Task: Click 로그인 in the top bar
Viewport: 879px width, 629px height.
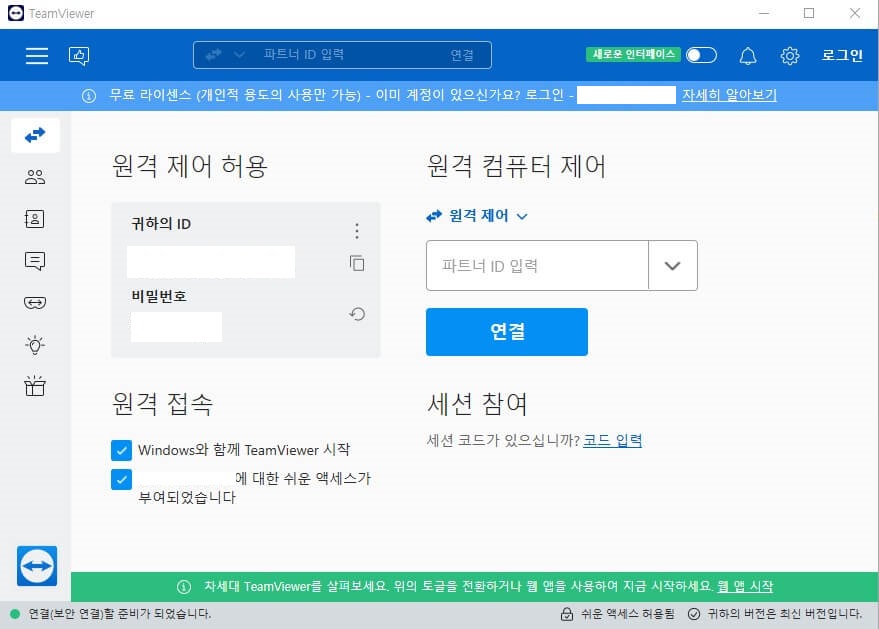Action: [x=842, y=55]
